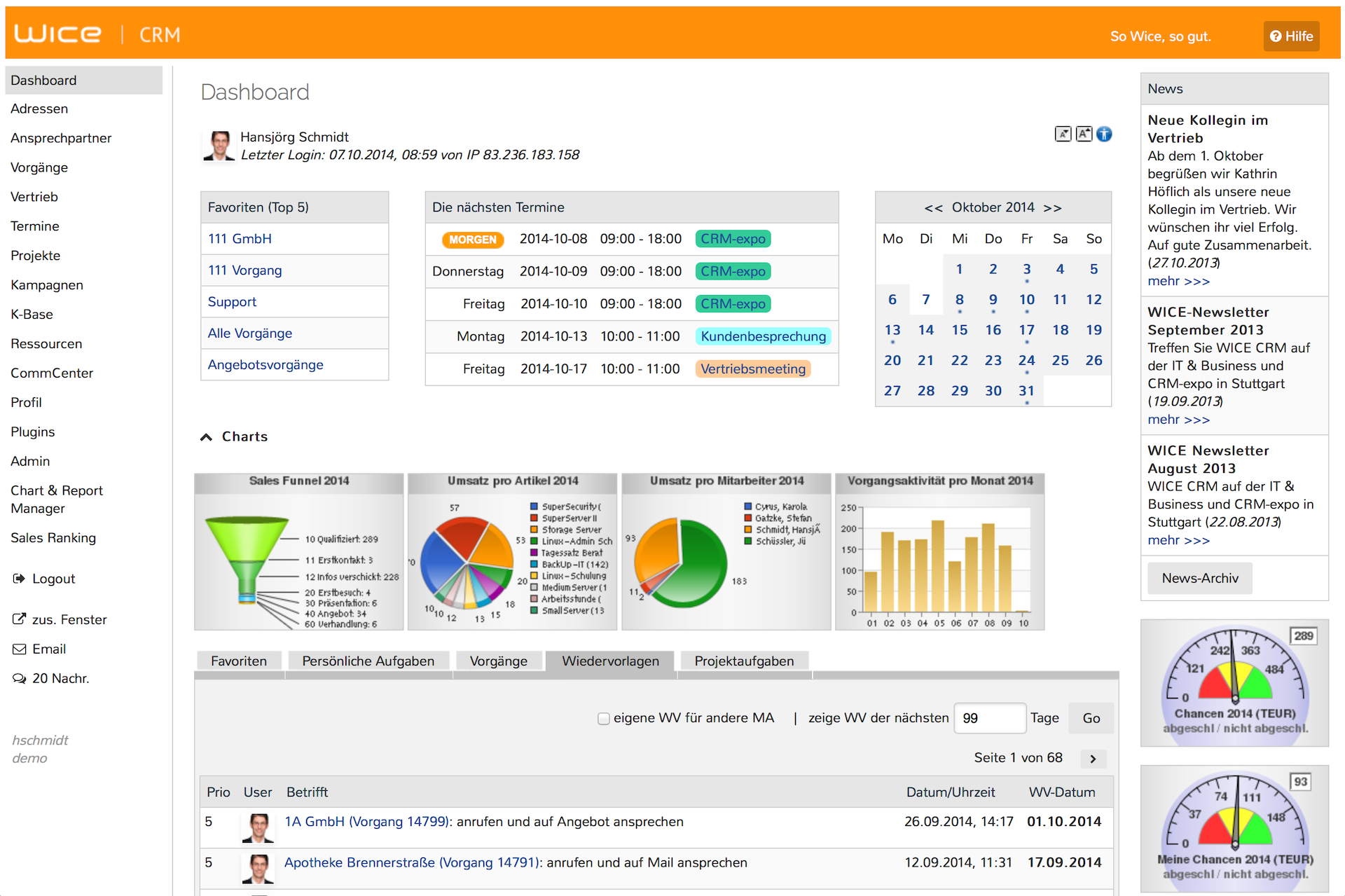Open Sales Ranking in the sidebar
Viewport: 1345px width, 896px height.
coord(53,538)
